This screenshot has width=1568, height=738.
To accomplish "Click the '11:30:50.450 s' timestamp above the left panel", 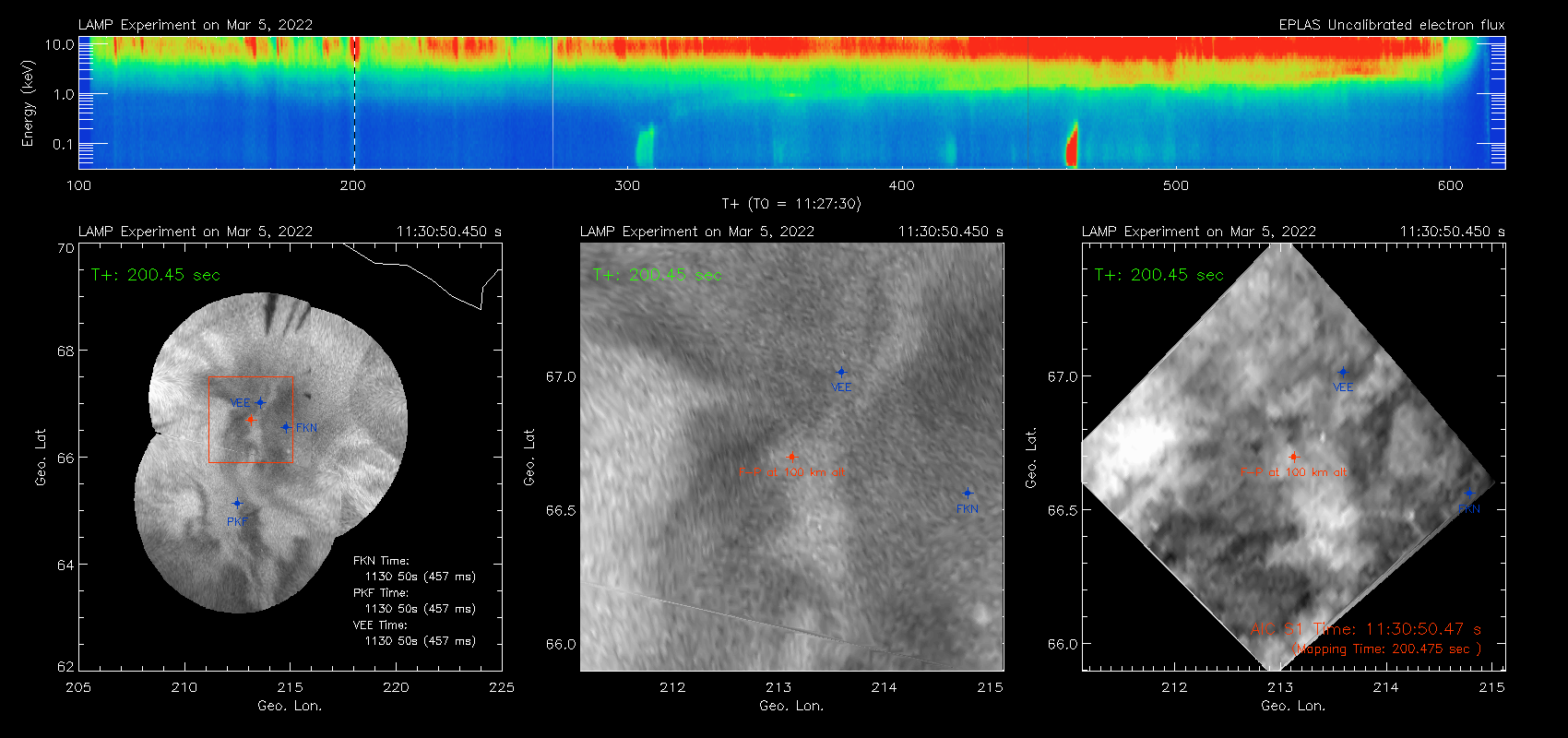I will pyautogui.click(x=449, y=232).
